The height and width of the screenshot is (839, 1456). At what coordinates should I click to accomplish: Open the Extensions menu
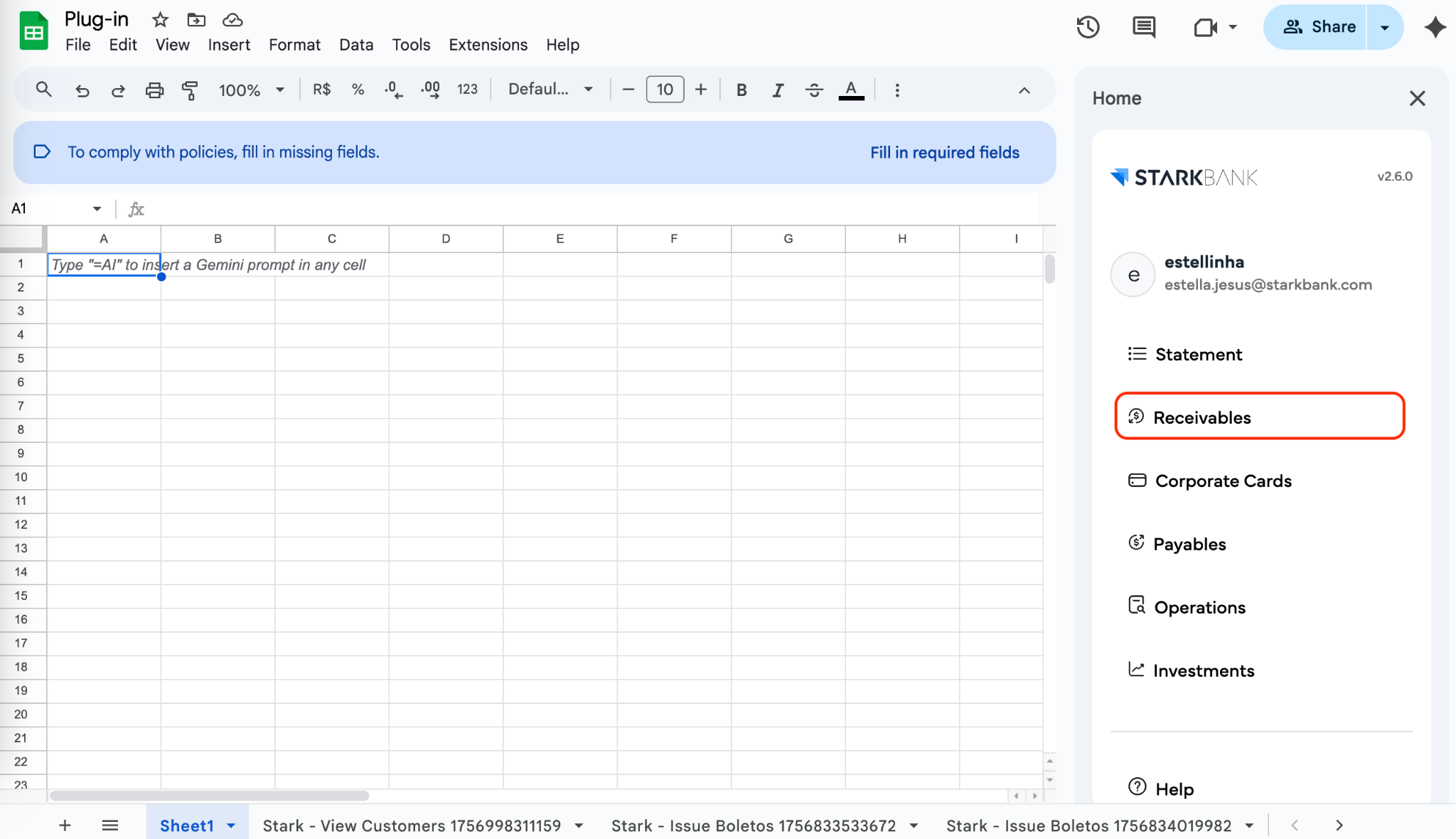[488, 45]
